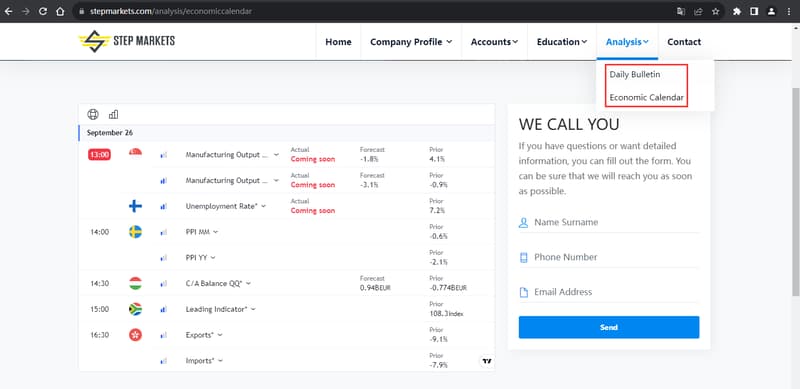This screenshot has height=389, width=800.
Task: Click the 16:30 time label
Action: click(99, 335)
